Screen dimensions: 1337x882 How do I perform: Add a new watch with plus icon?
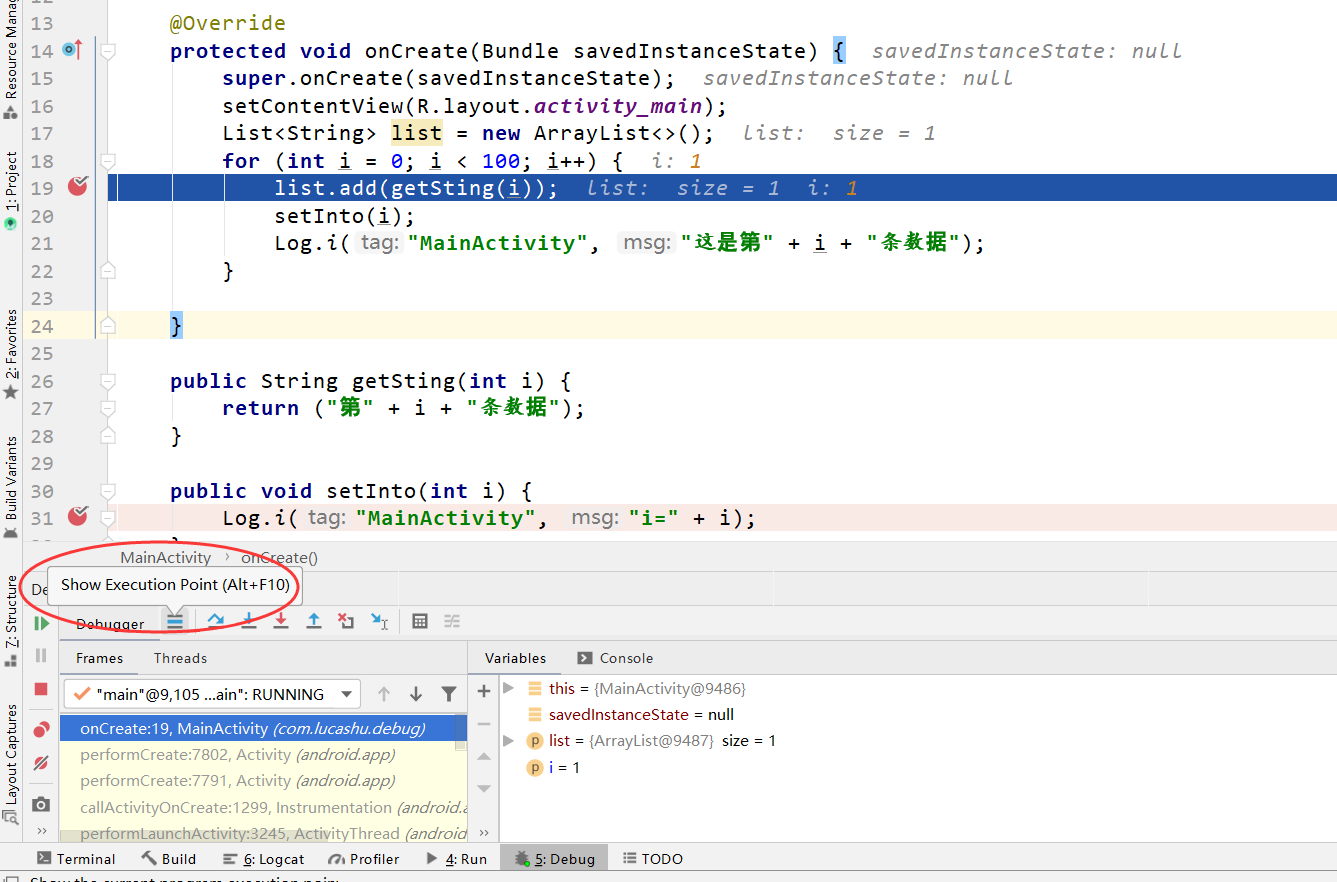pos(484,691)
